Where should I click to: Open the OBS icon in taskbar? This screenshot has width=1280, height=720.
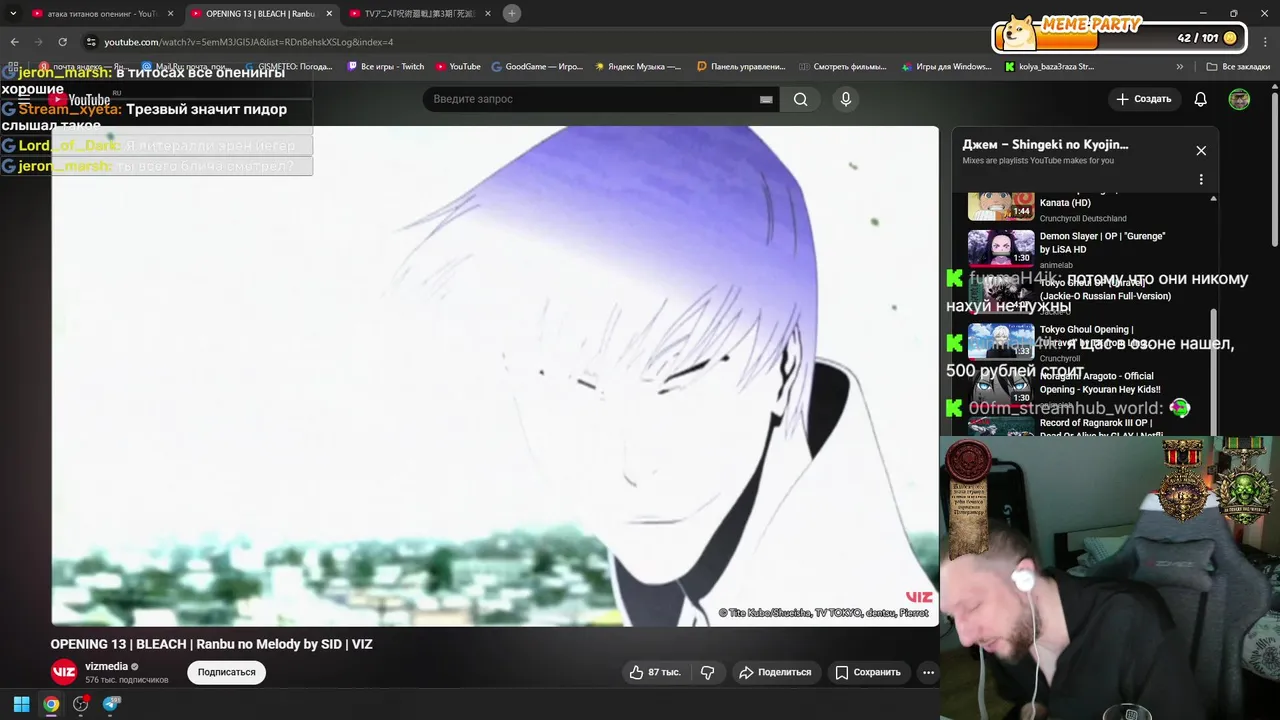point(81,704)
